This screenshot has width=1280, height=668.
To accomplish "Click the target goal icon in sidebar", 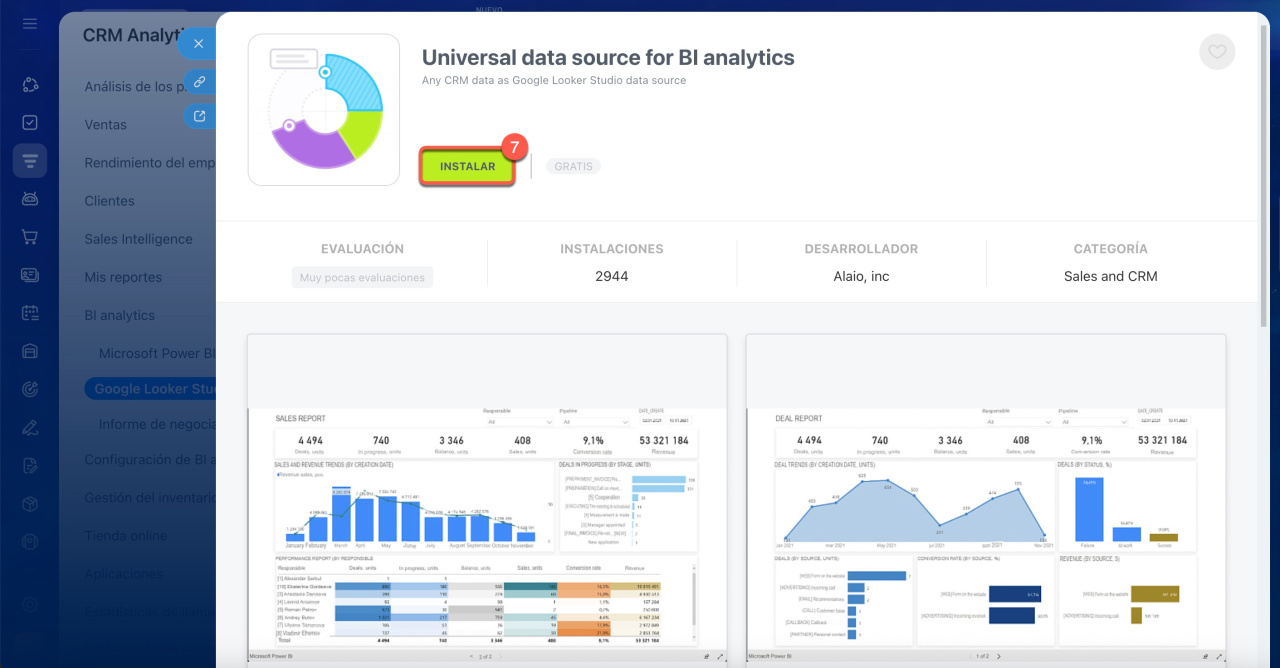I will 30,389.
